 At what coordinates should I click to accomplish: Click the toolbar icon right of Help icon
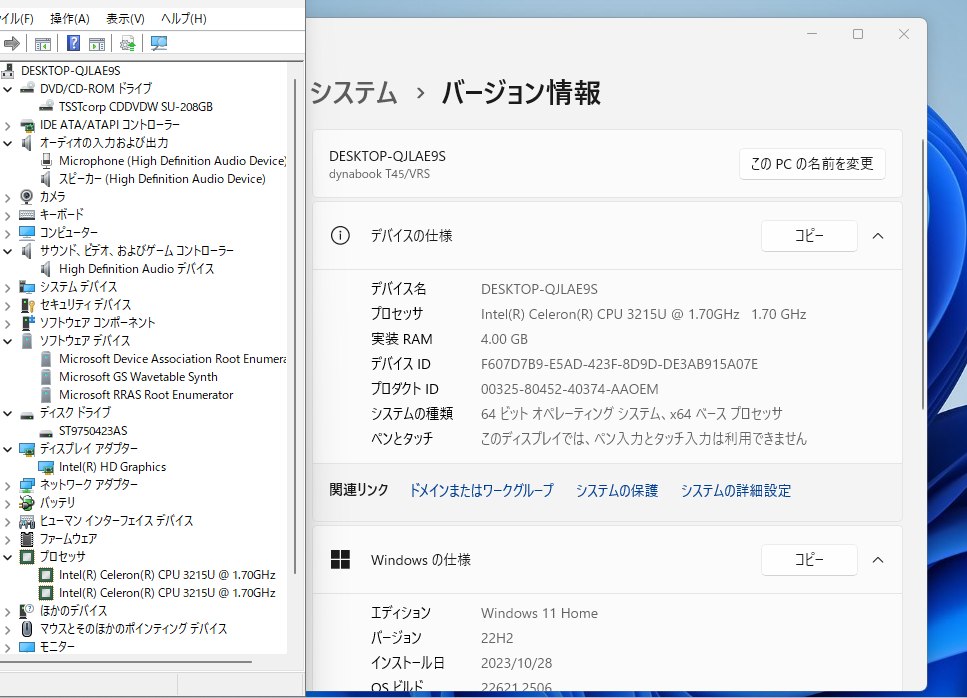point(97,44)
